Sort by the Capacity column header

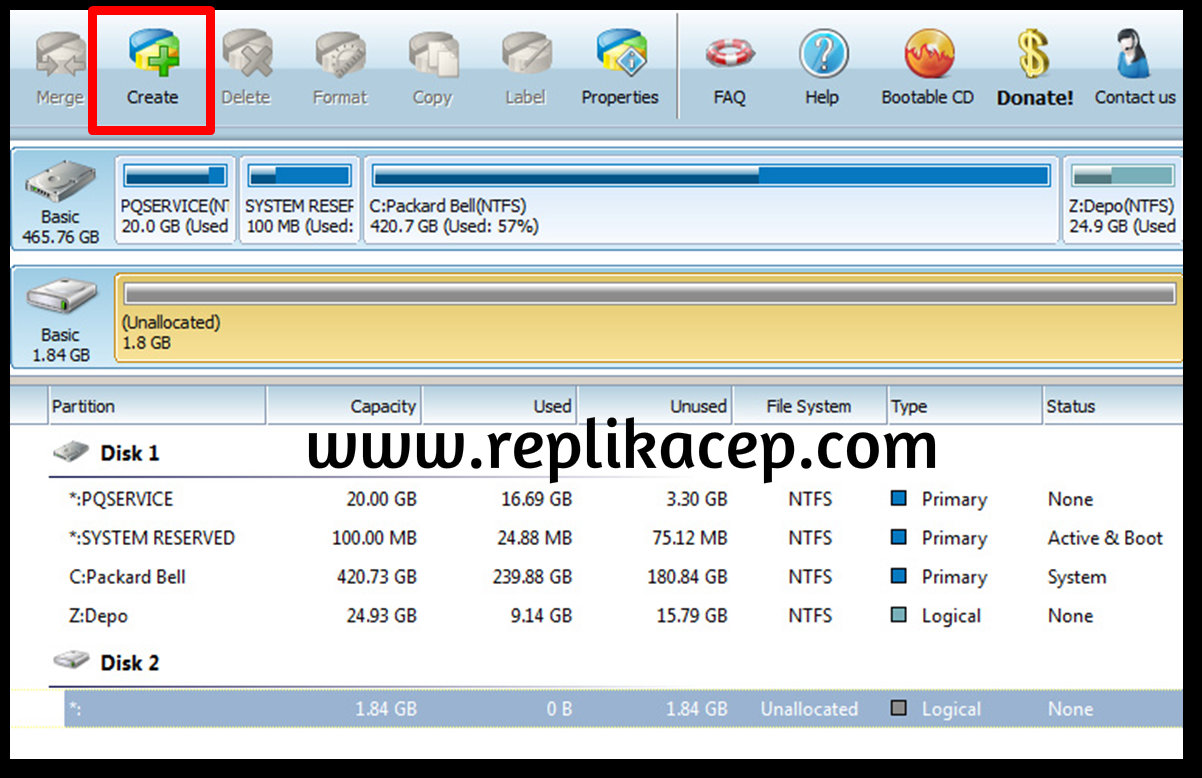344,406
